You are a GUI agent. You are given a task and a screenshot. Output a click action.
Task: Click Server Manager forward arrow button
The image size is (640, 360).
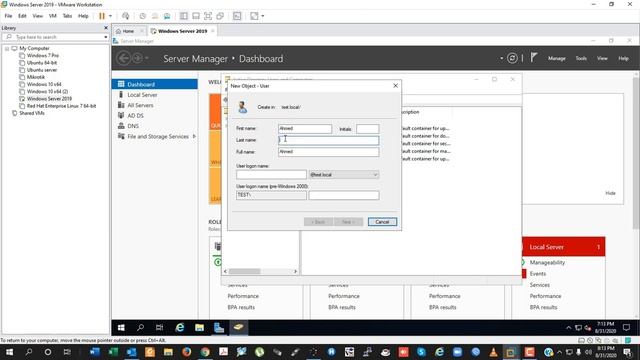tap(138, 58)
